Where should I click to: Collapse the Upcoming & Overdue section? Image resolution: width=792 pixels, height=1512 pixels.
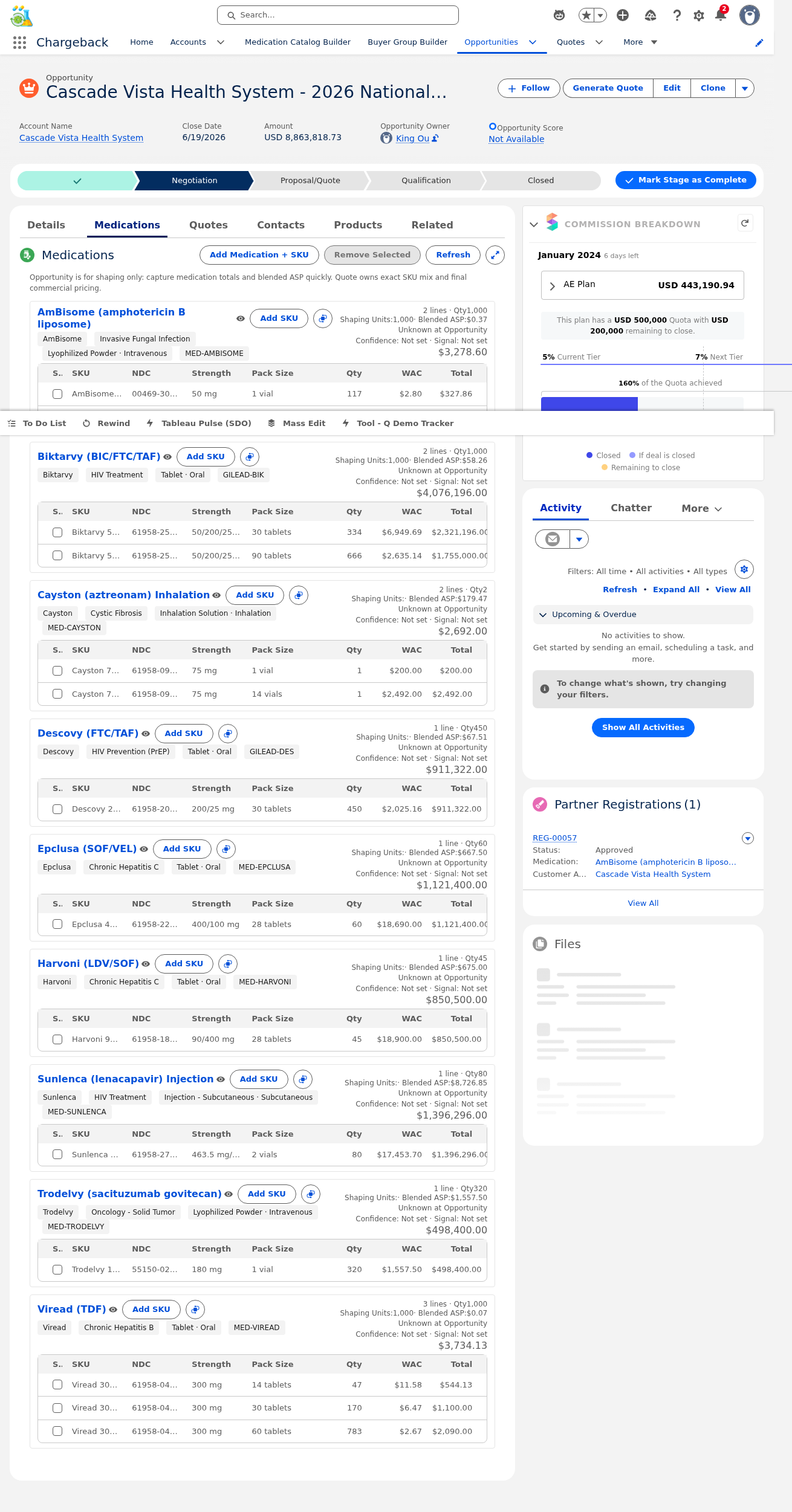[543, 615]
